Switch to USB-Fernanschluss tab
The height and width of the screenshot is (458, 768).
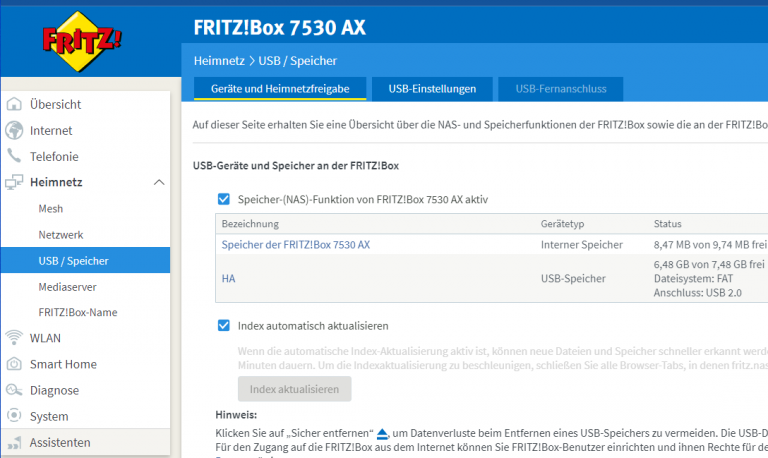point(561,89)
